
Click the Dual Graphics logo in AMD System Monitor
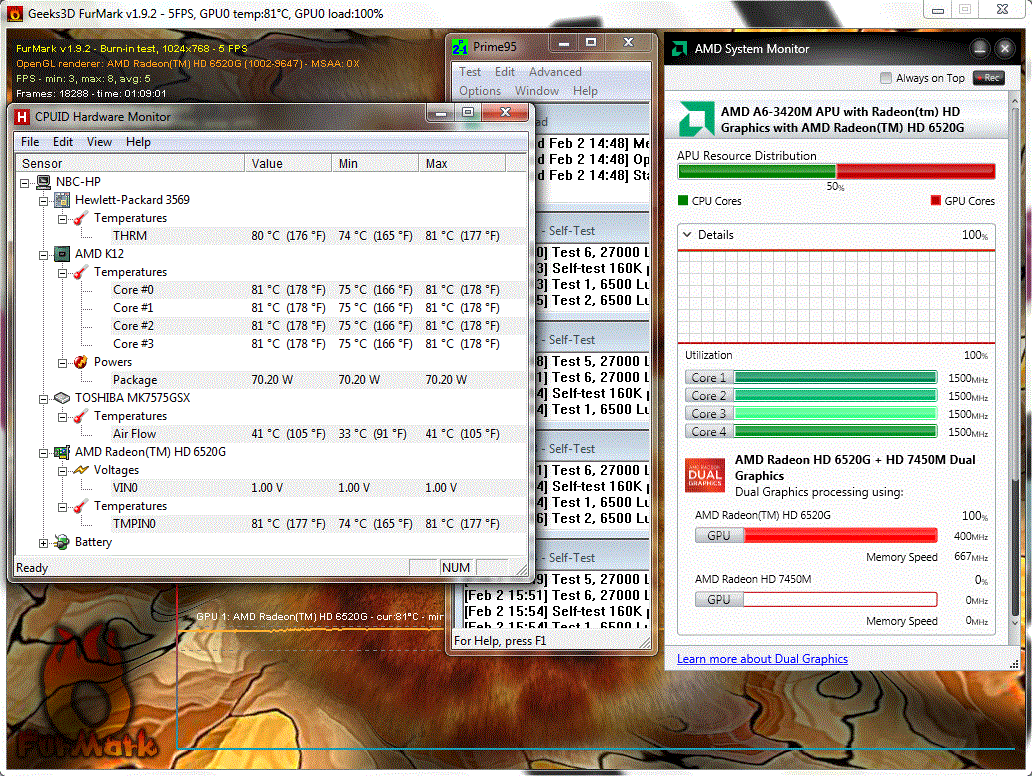[x=705, y=475]
